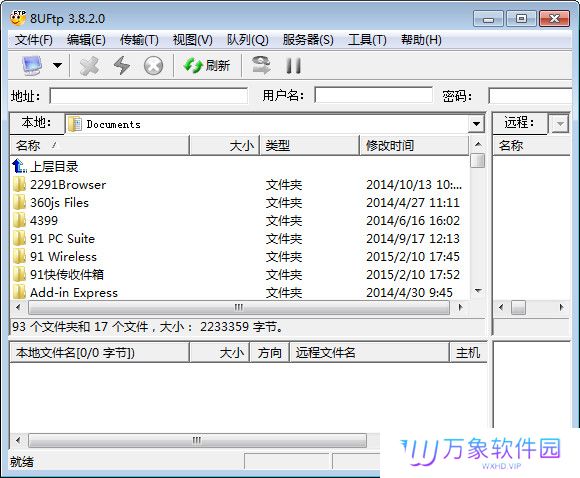Click local list scroll down arrow

(478, 291)
